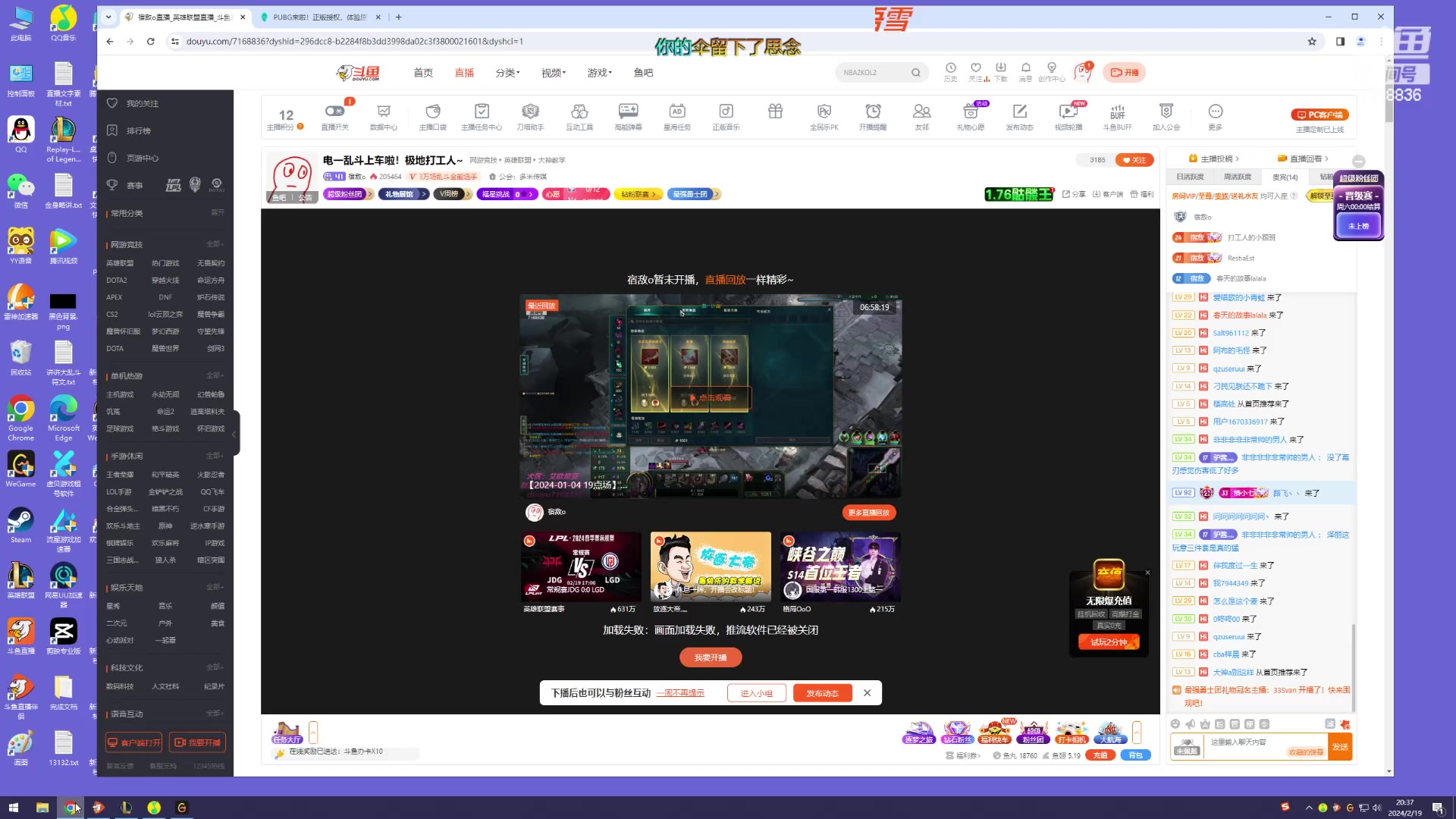Click the 发布动态 orange button
This screenshot has width=1456, height=819.
pos(822,693)
